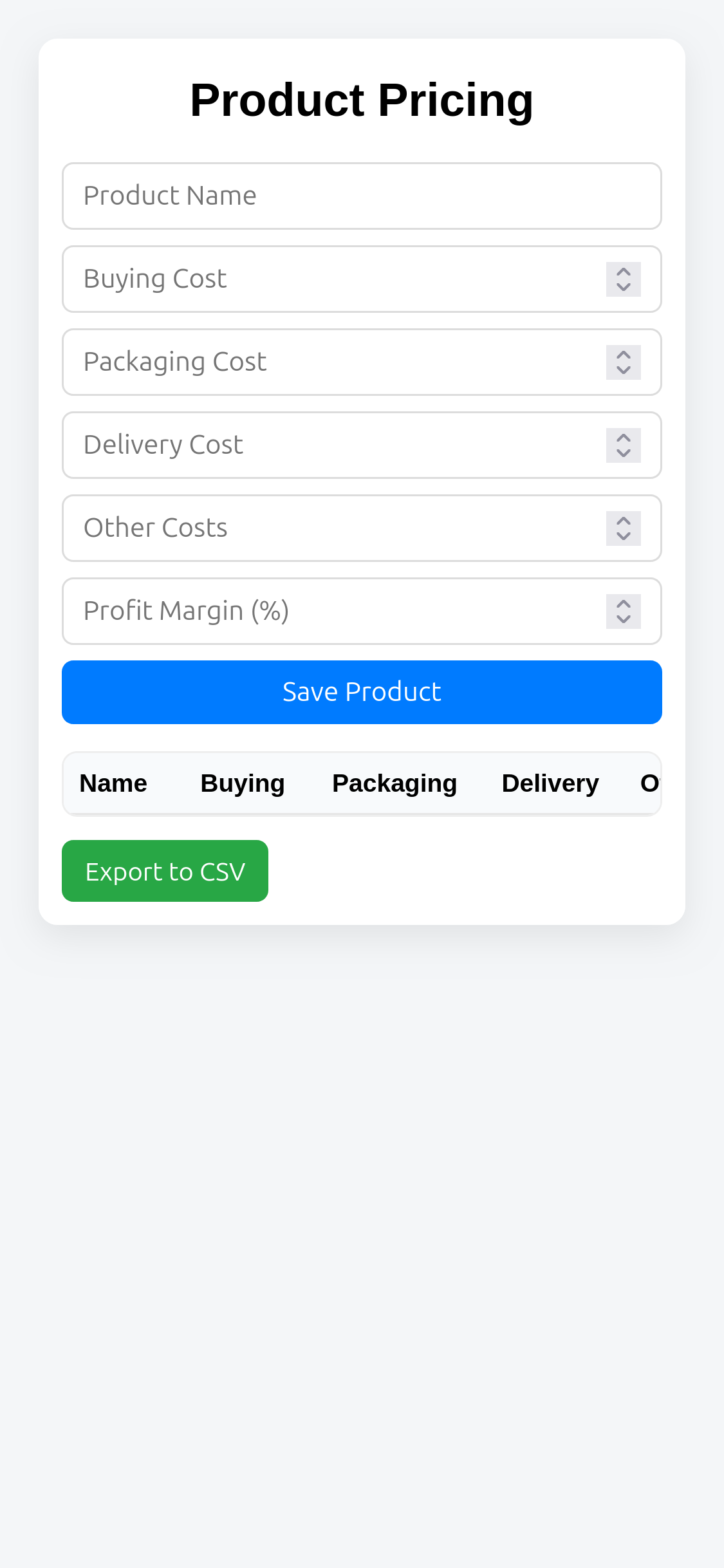Viewport: 724px width, 1568px height.
Task: Raise the Delivery Cost with up arrow
Action: 623,438
